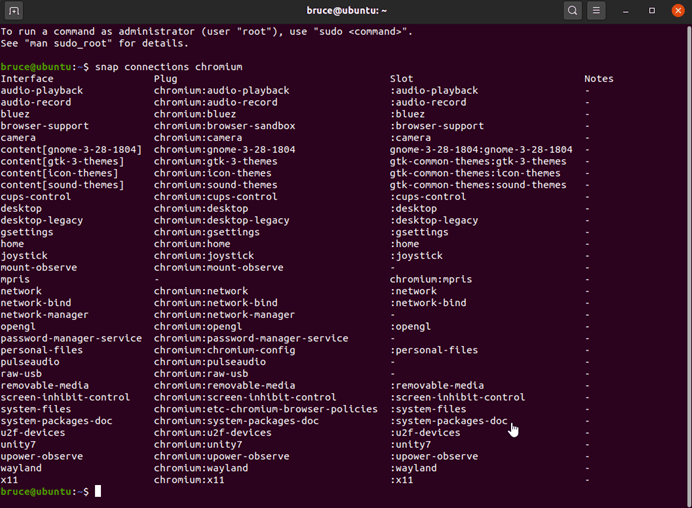Click 'chromium:unity7' plug entry
The height and width of the screenshot is (508, 692).
point(198,445)
